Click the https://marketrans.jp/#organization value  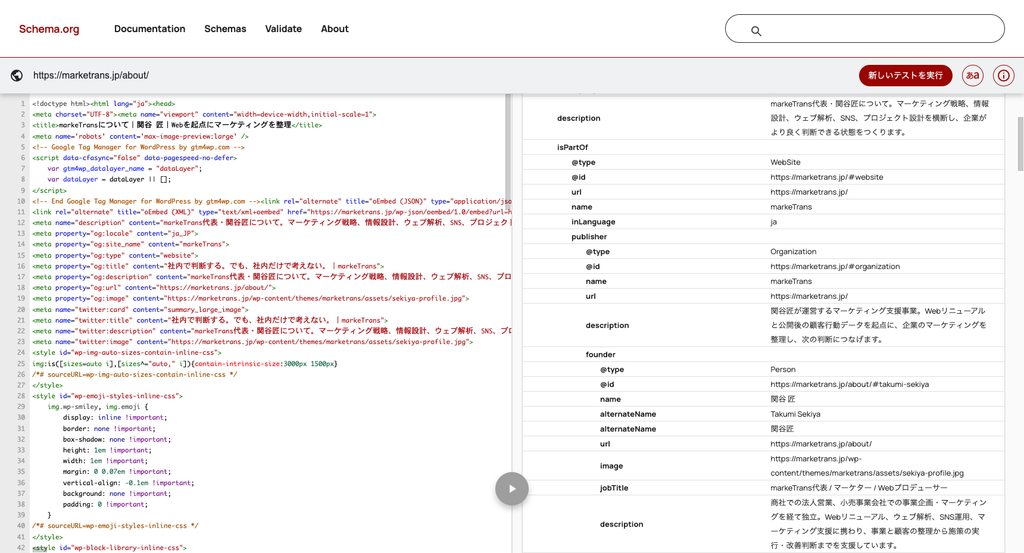(835, 266)
